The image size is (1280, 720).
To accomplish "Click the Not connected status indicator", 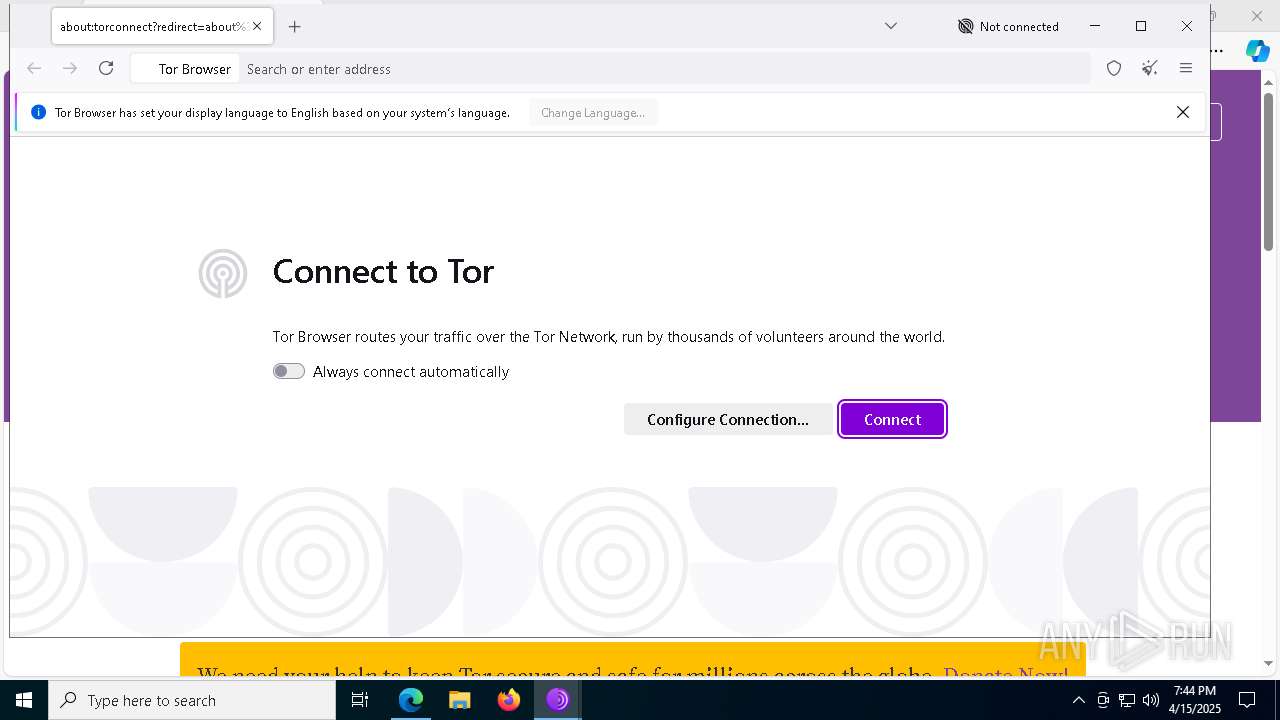I will click(1008, 27).
